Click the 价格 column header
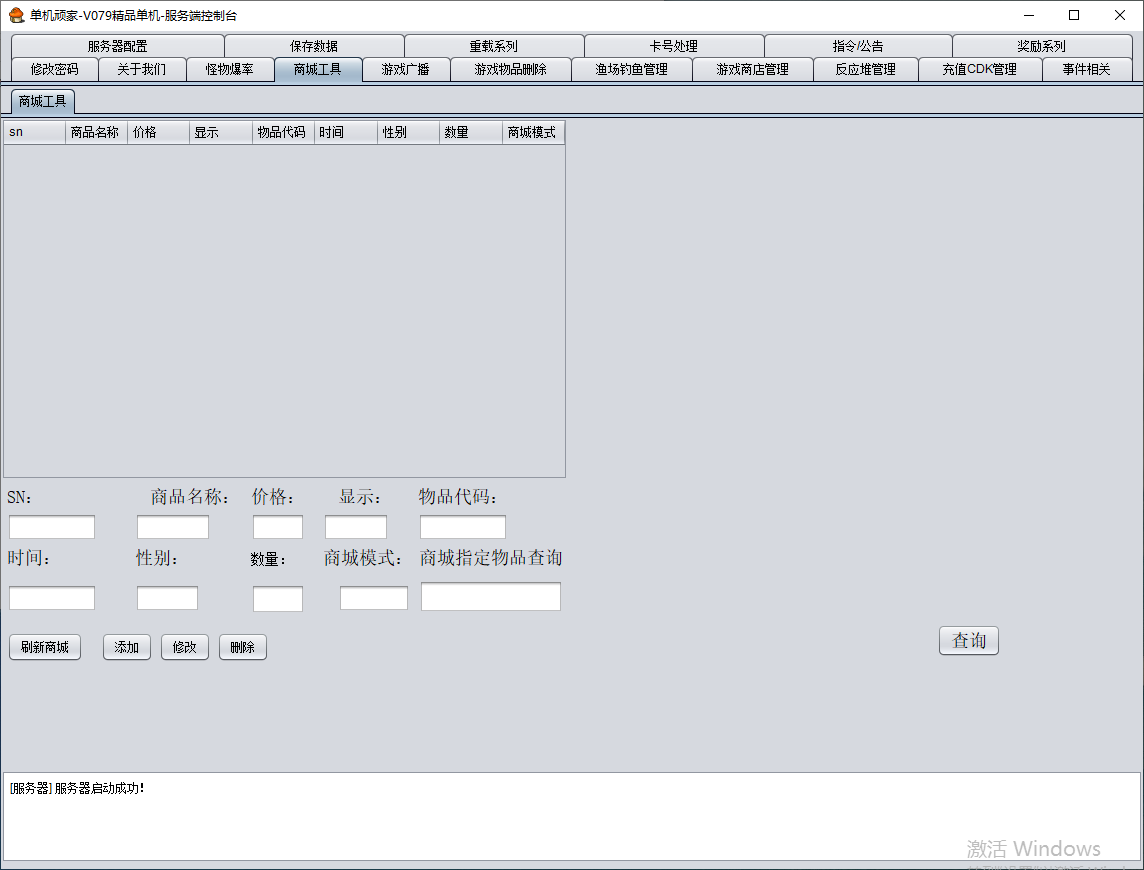Viewport: 1144px width, 870px height. pos(158,132)
